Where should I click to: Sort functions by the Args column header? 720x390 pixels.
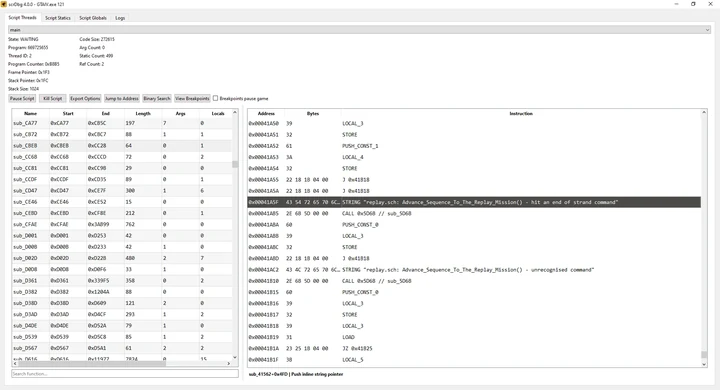point(180,113)
